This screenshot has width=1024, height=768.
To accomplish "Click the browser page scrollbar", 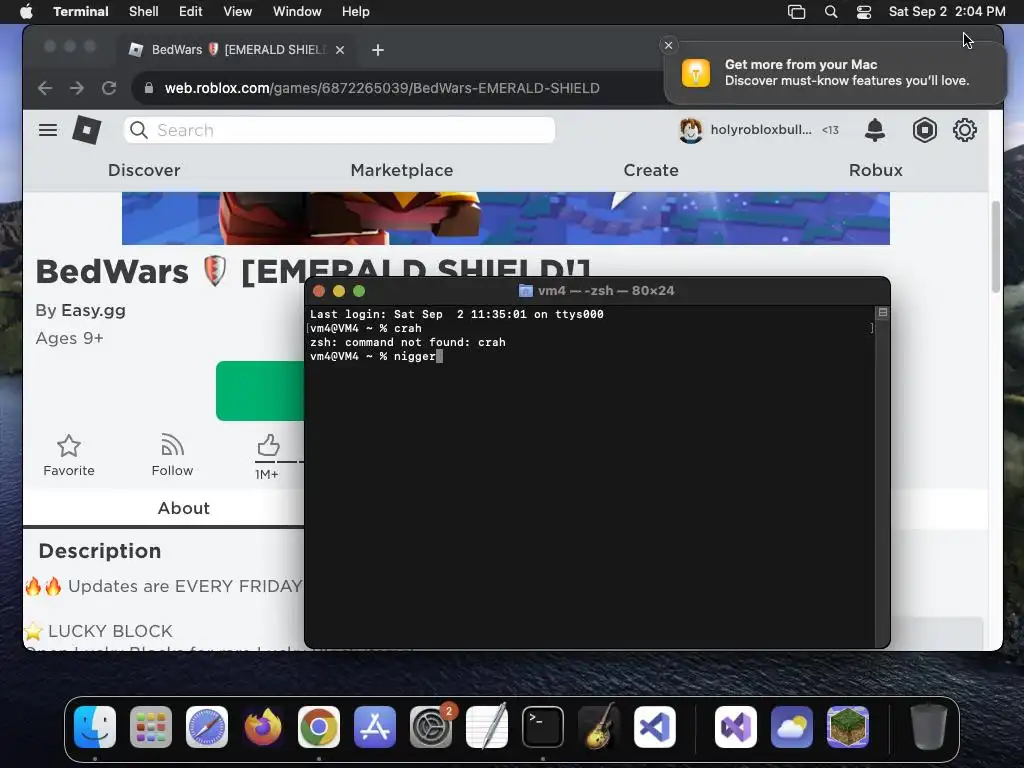I will [996, 247].
